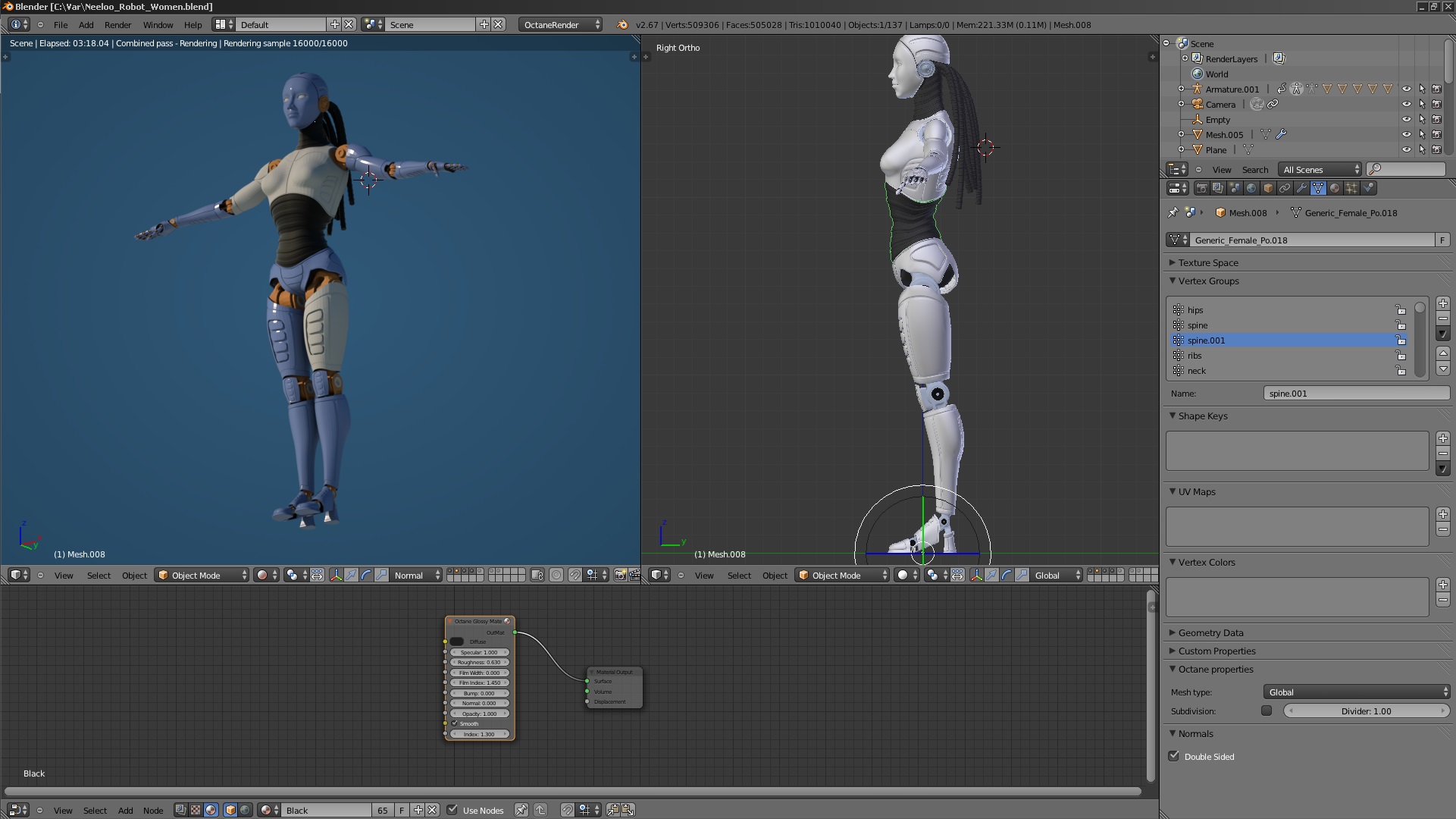
Task: Switch to the World properties tab
Action: 1251,188
